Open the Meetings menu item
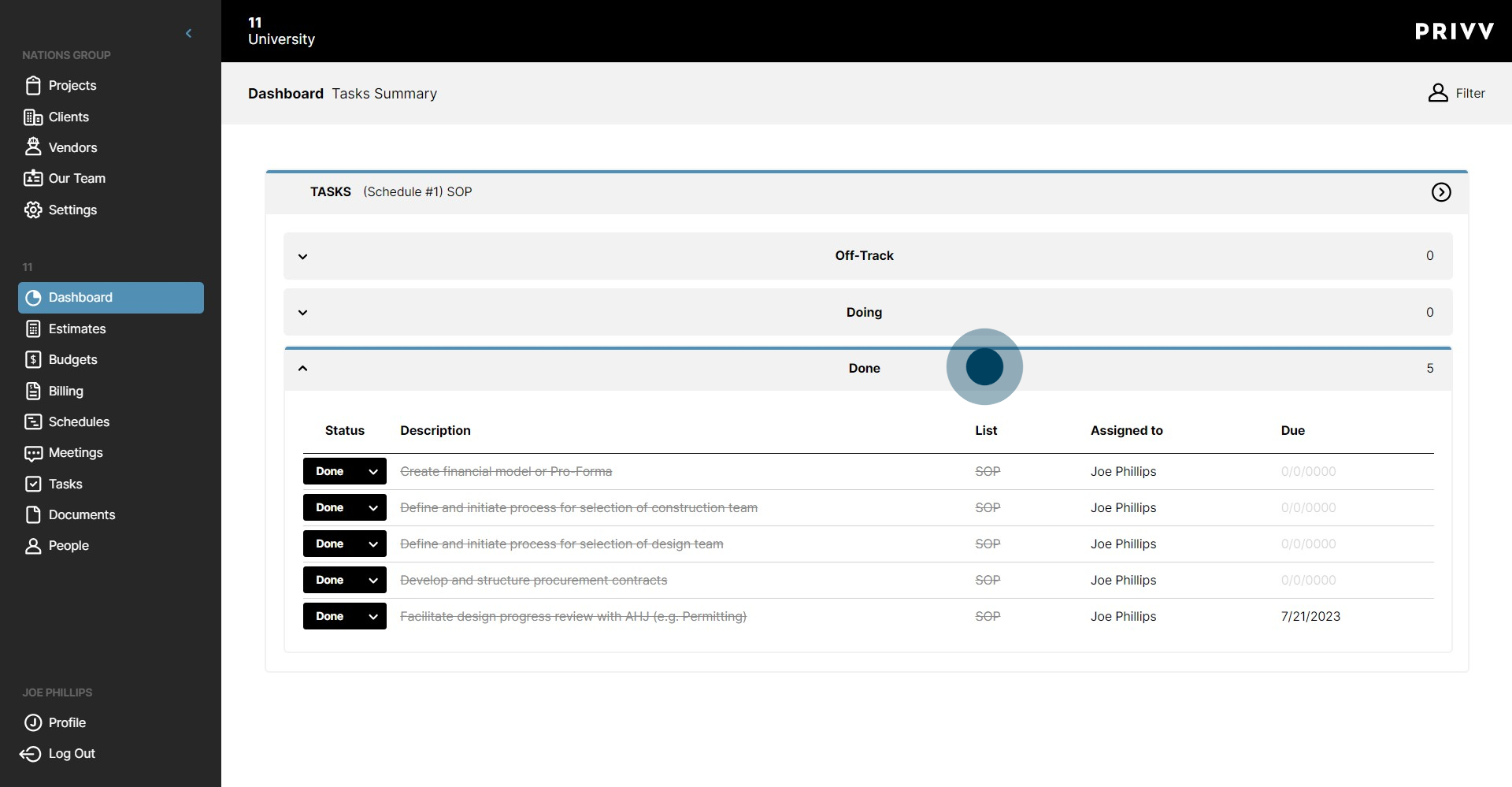The image size is (1512, 787). [76, 453]
